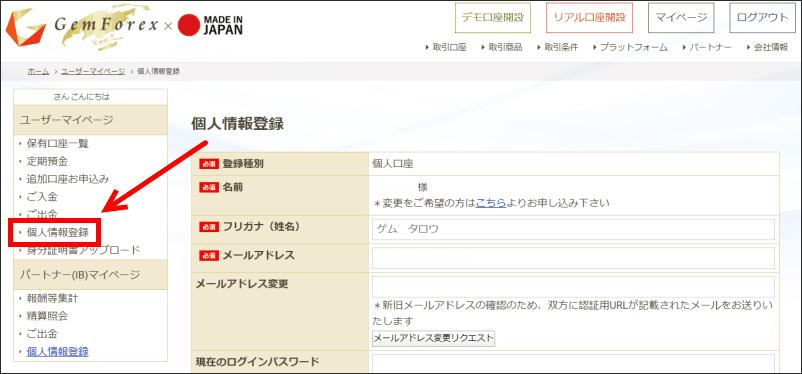This screenshot has height=374, width=802.
Task: Click 個人口座 registration type value
Action: click(393, 164)
